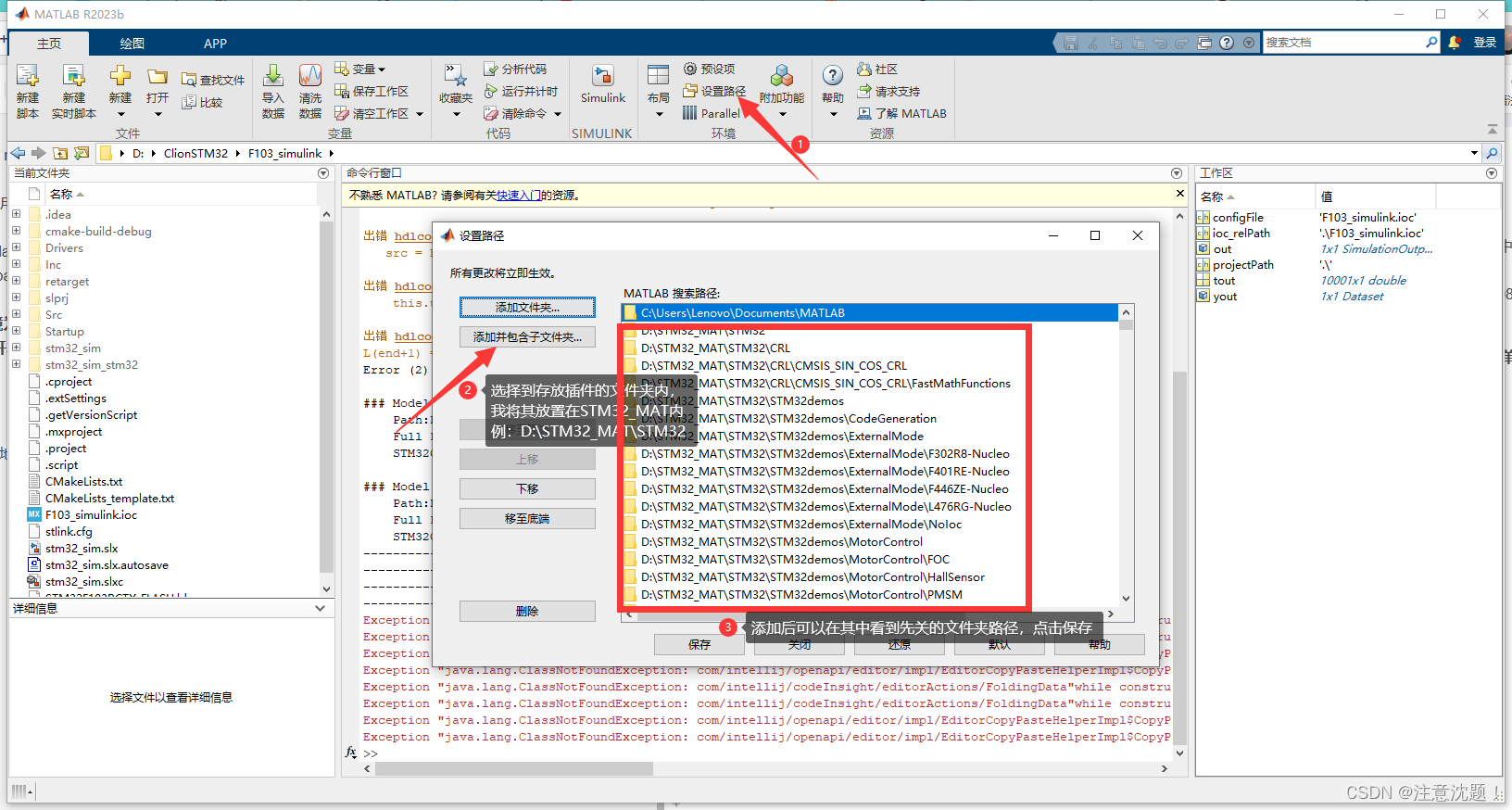The height and width of the screenshot is (810, 1512).
Task: Open Current Folder panel actions menu
Action: point(323,173)
